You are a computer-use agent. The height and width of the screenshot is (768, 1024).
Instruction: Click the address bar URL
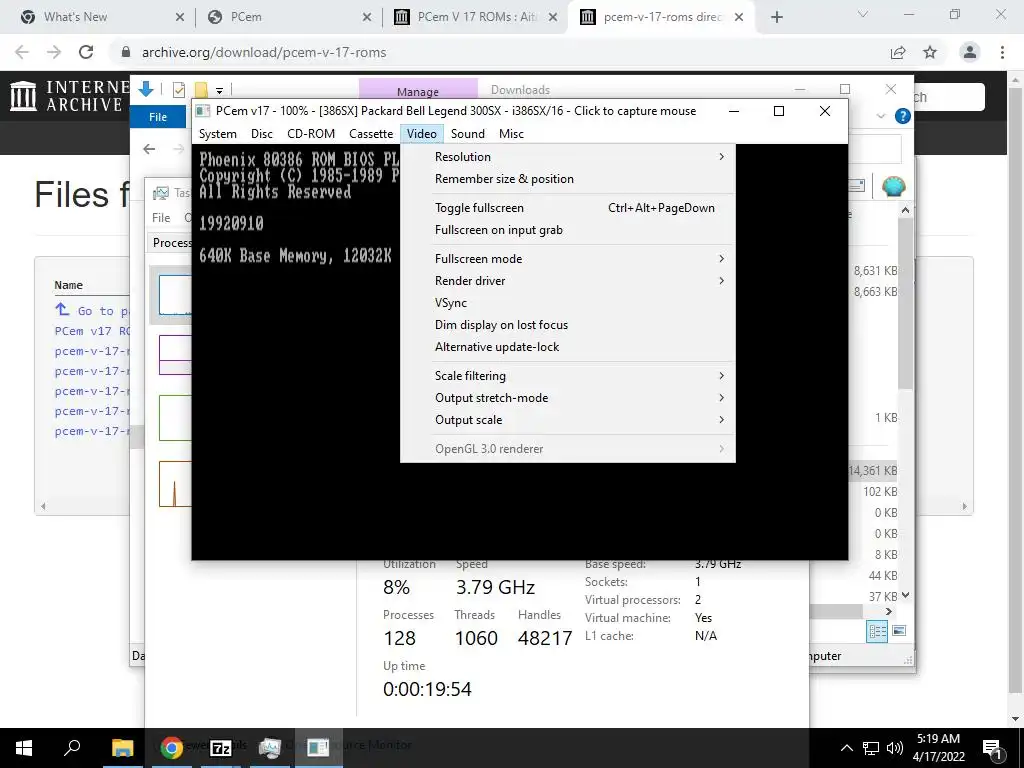point(264,52)
